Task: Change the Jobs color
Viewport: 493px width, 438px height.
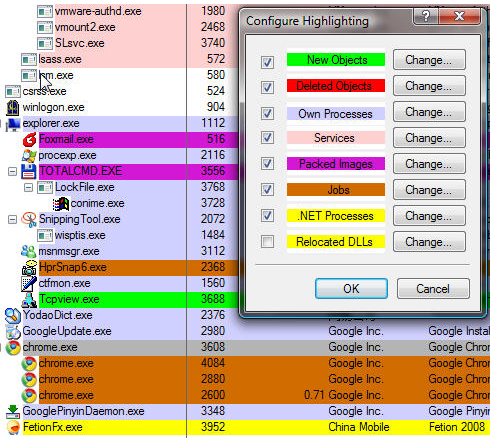Action: pyautogui.click(x=429, y=190)
